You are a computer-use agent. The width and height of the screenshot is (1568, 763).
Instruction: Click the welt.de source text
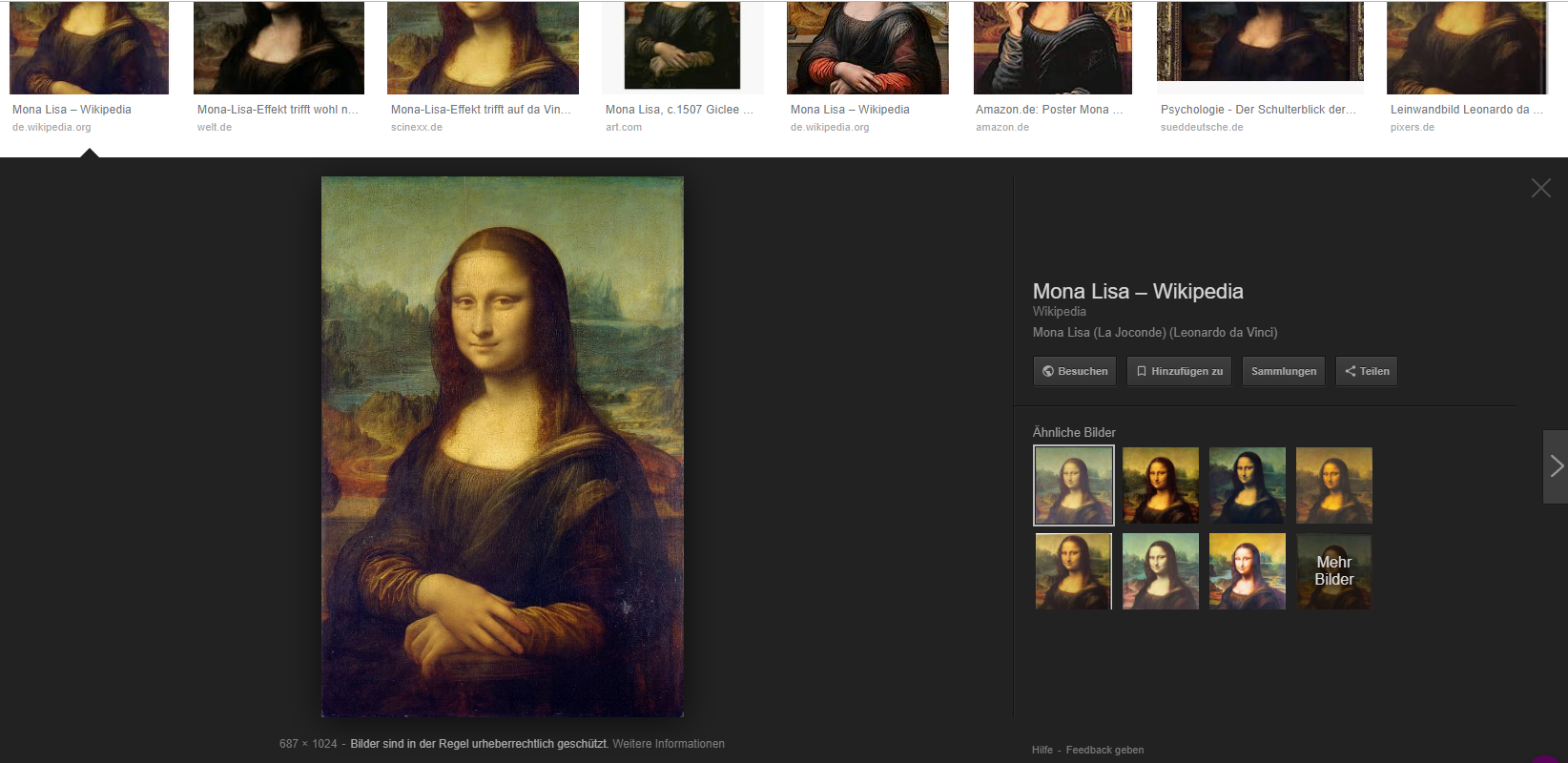point(215,127)
